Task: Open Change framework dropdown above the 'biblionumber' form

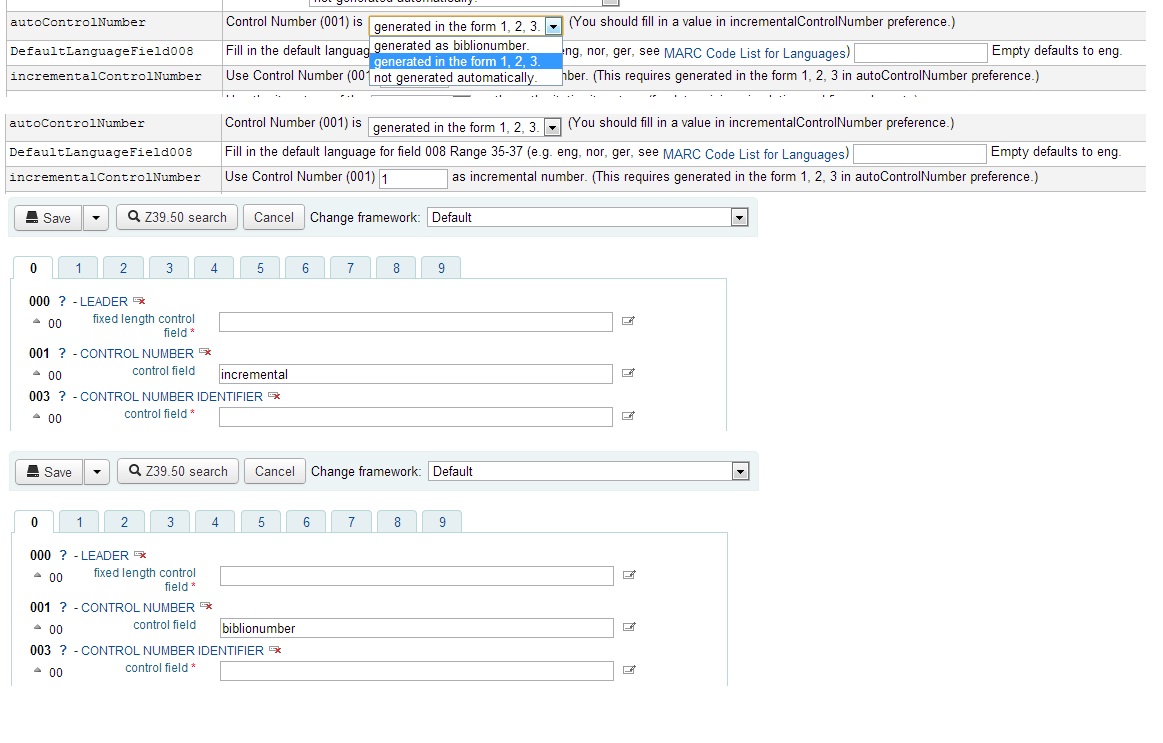Action: point(588,471)
